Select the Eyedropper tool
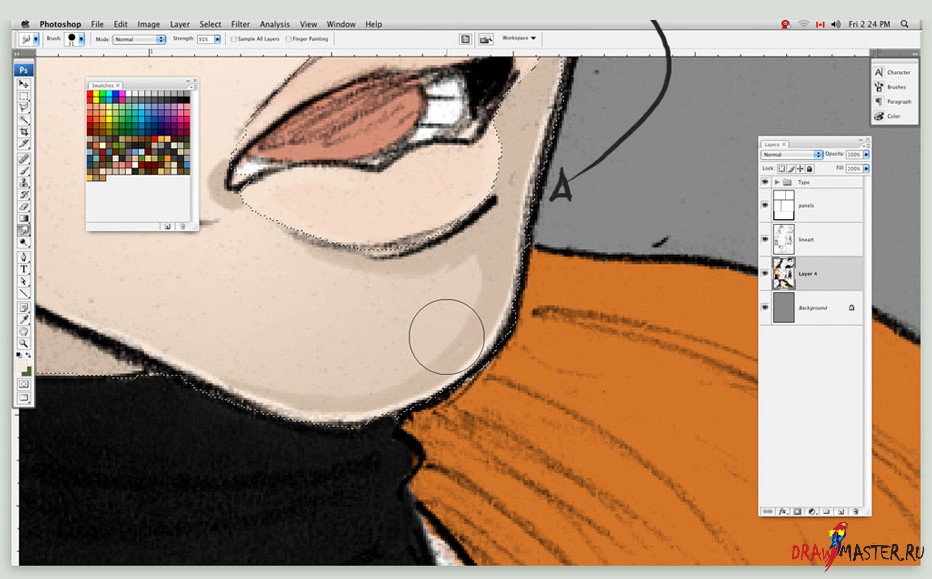 (x=24, y=319)
